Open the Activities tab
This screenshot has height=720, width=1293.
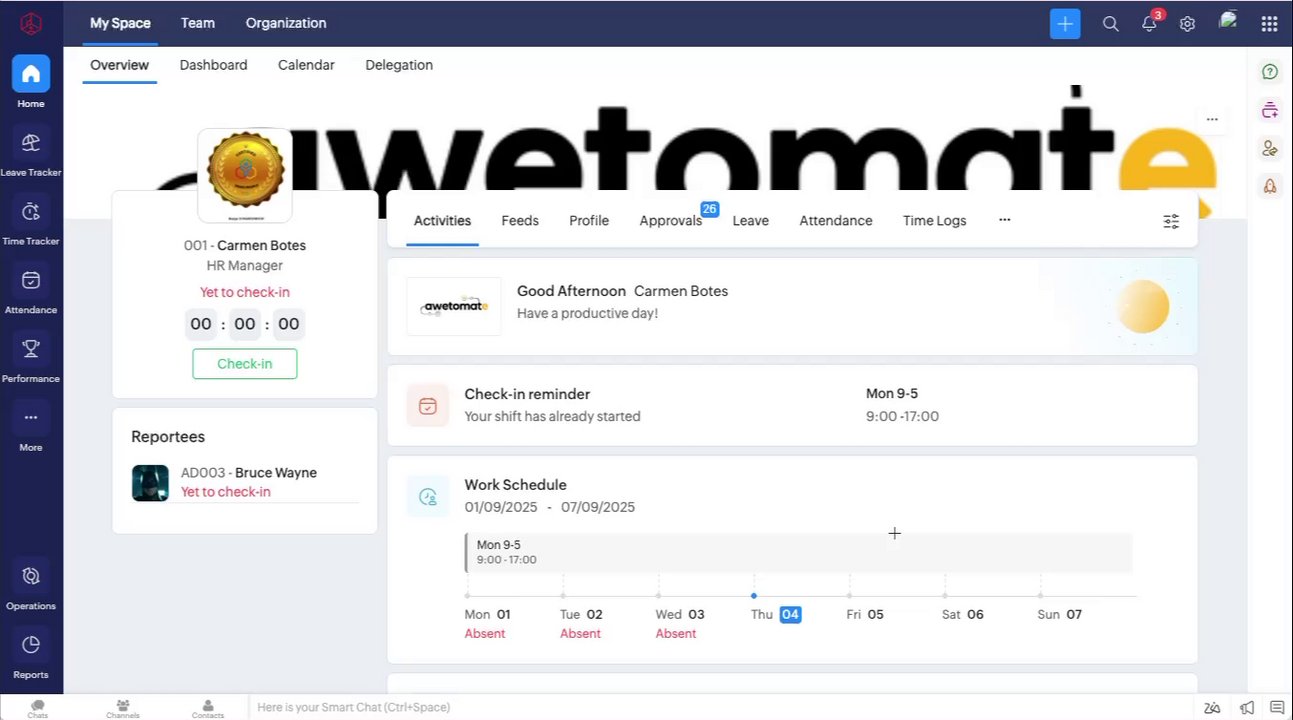coord(442,221)
